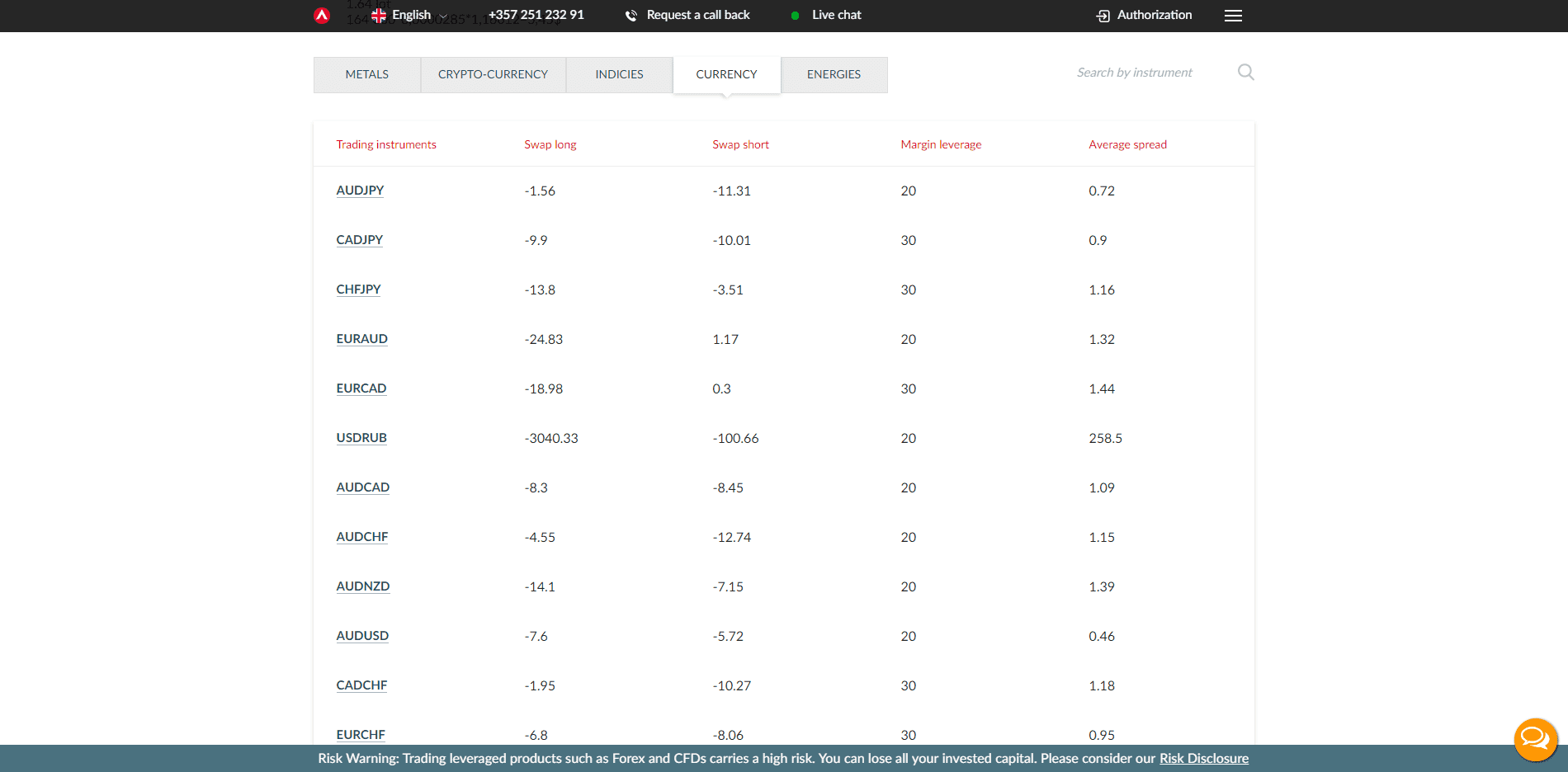Switch to the INDICIES tab
The height and width of the screenshot is (772, 1568).
tap(620, 74)
